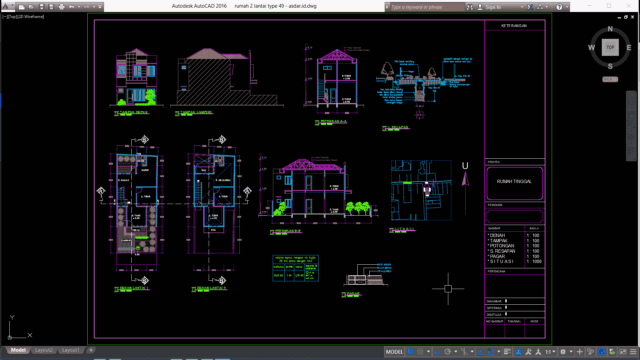Screen dimensions: 640x360
Task: Open the Autodesk Exchange Apps X icon
Action: 530,7
